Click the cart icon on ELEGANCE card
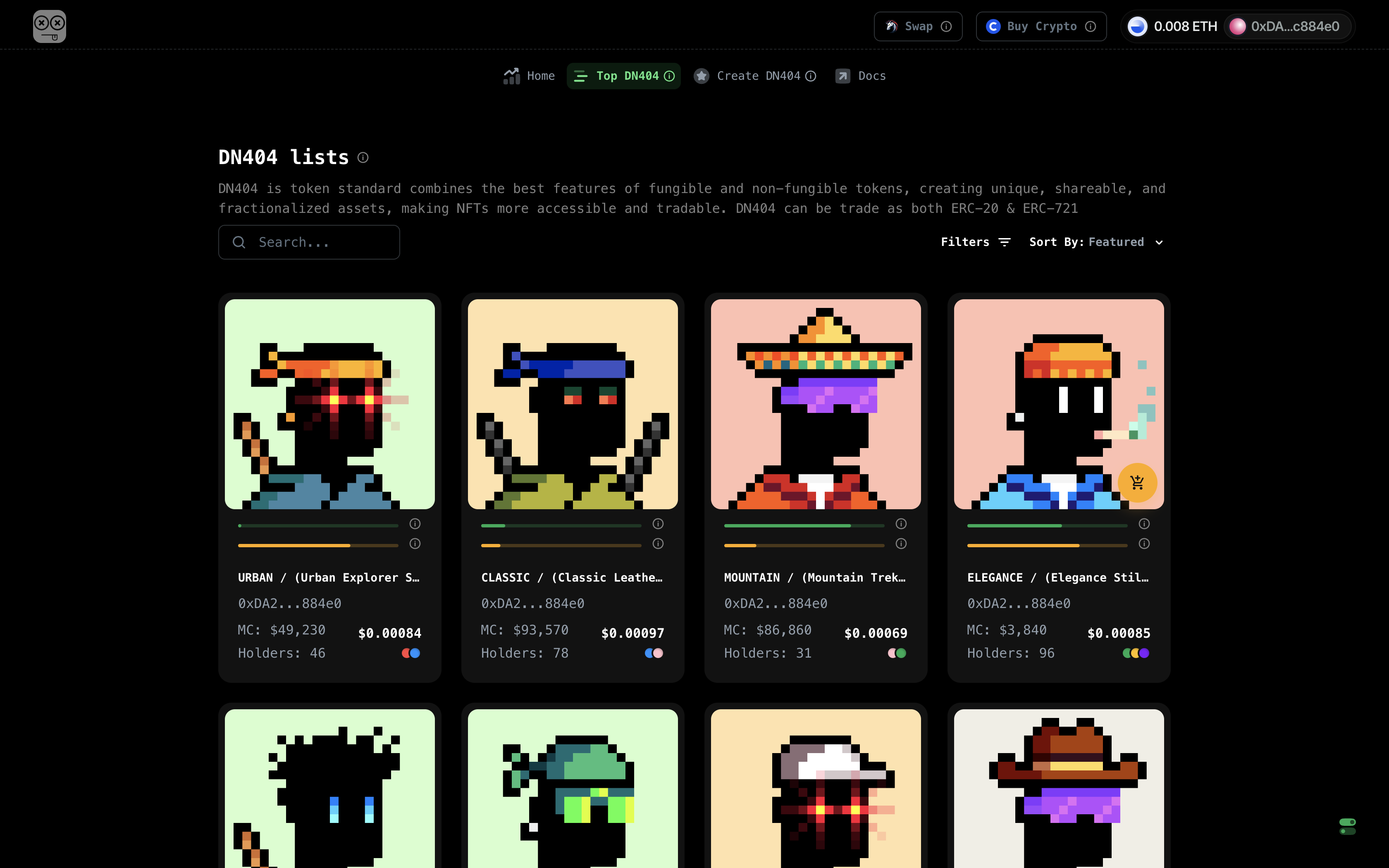1389x868 pixels. pyautogui.click(x=1137, y=482)
